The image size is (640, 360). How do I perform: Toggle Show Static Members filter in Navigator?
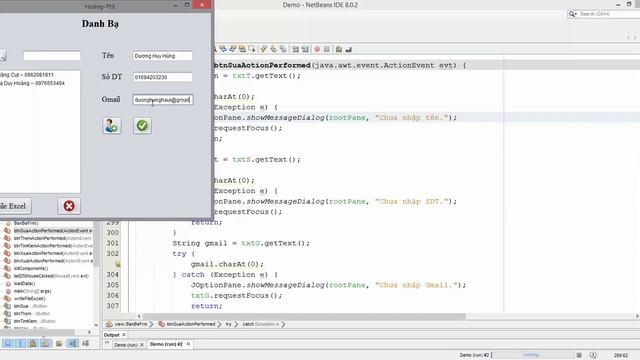[33, 344]
